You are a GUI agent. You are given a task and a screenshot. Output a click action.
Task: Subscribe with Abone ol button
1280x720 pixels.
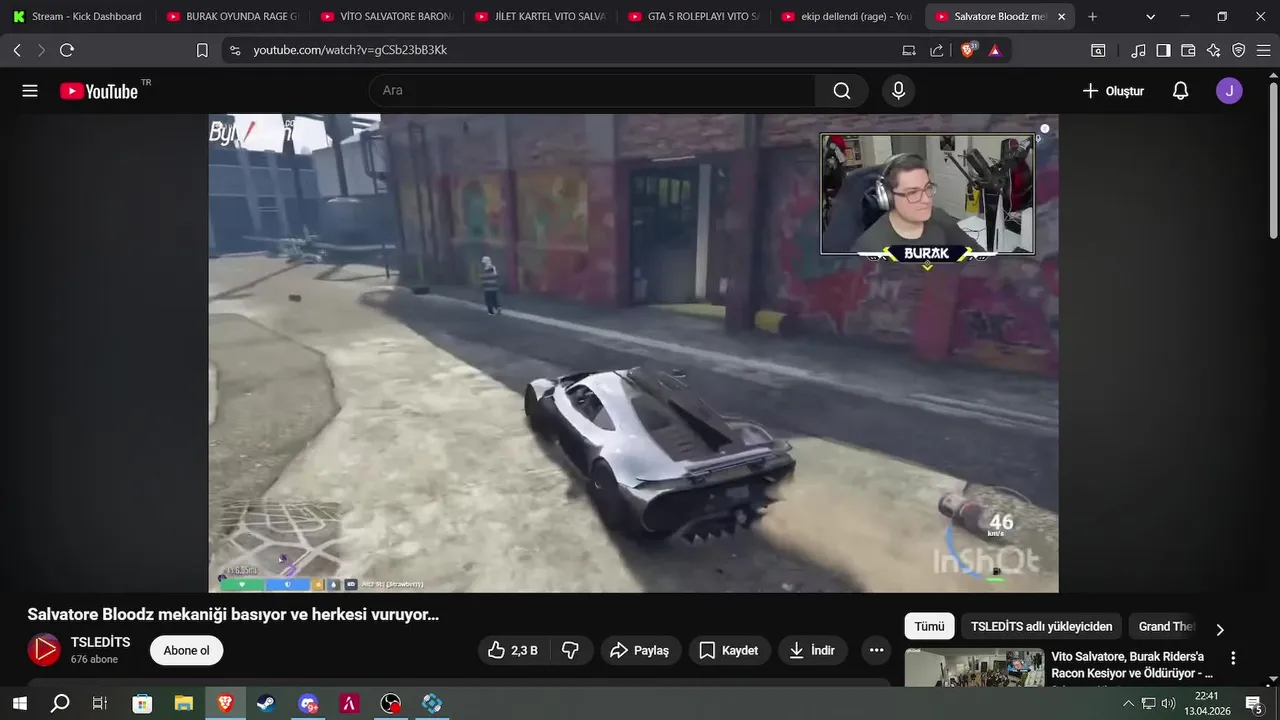[186, 650]
